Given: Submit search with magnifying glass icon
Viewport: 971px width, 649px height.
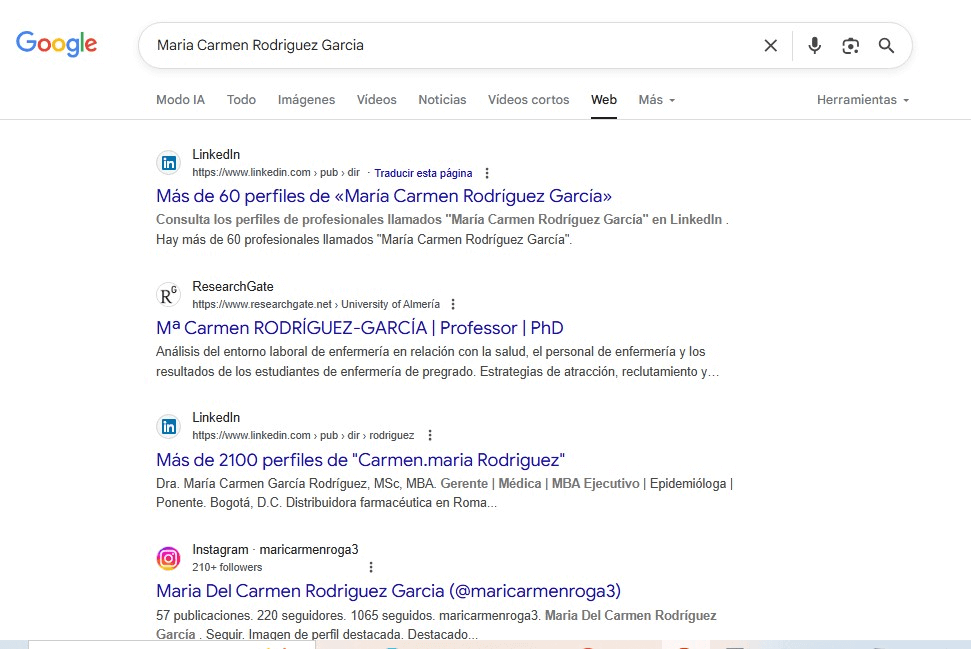Looking at the screenshot, I should click(886, 45).
